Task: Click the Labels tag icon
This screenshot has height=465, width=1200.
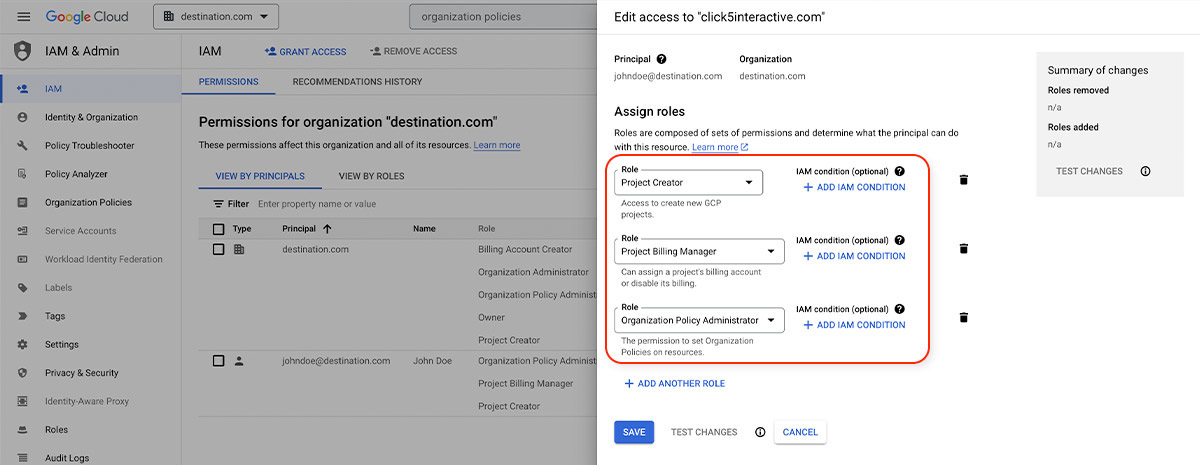Action: pyautogui.click(x=23, y=288)
